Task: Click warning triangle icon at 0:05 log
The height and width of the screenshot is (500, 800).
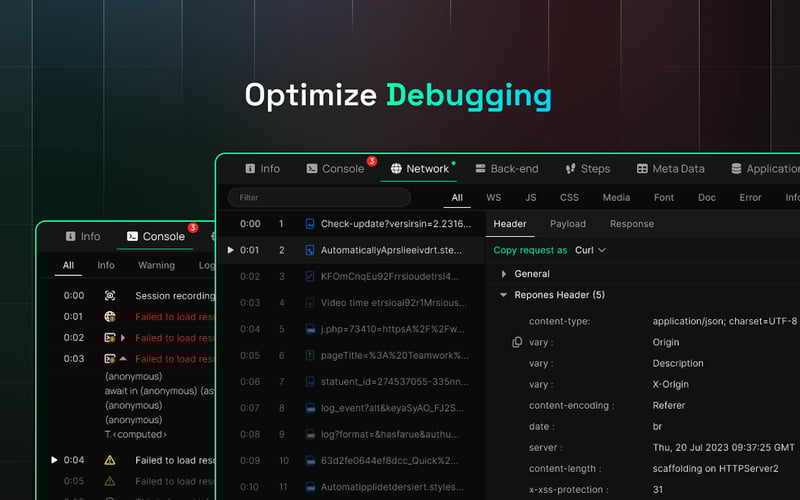Action: click(x=110, y=481)
